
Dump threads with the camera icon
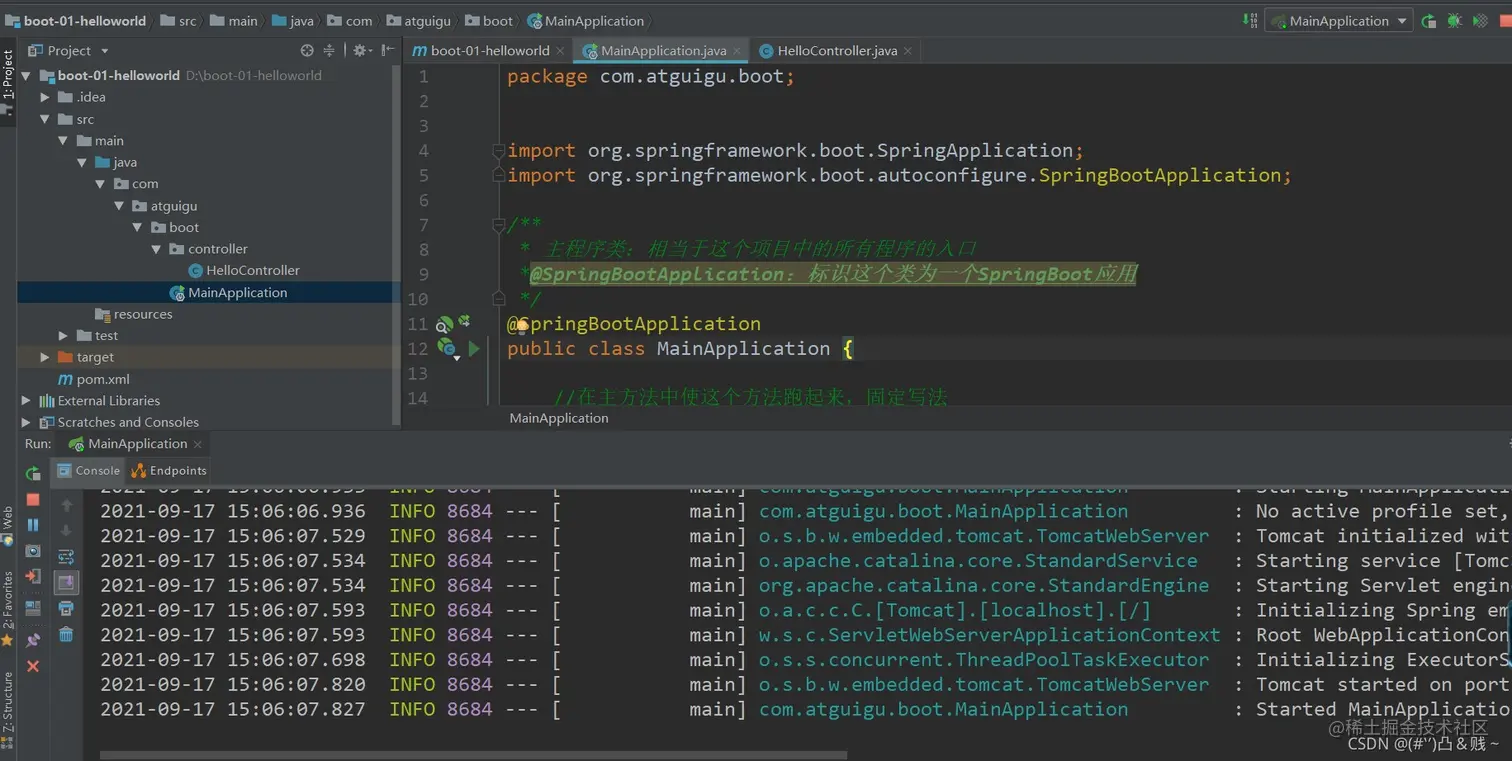click(x=33, y=551)
